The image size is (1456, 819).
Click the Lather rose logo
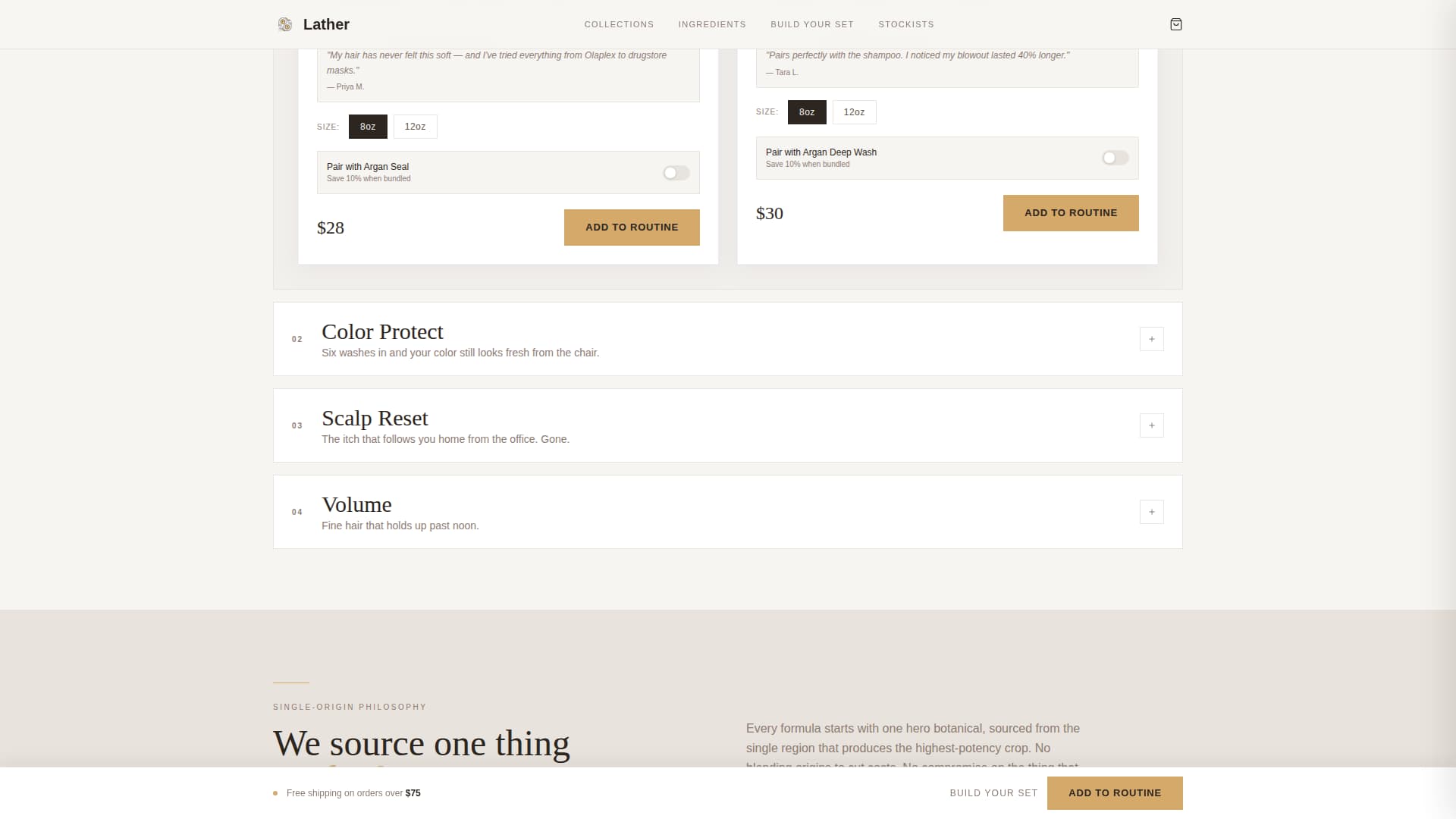[285, 24]
